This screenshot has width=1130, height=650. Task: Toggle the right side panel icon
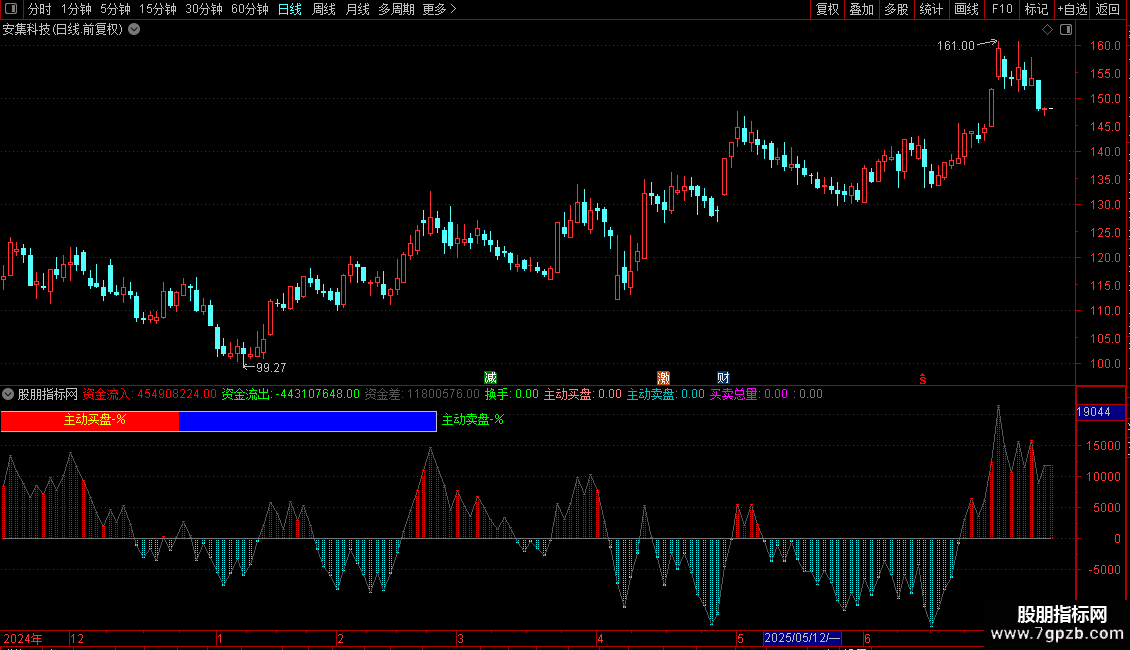click(1066, 30)
